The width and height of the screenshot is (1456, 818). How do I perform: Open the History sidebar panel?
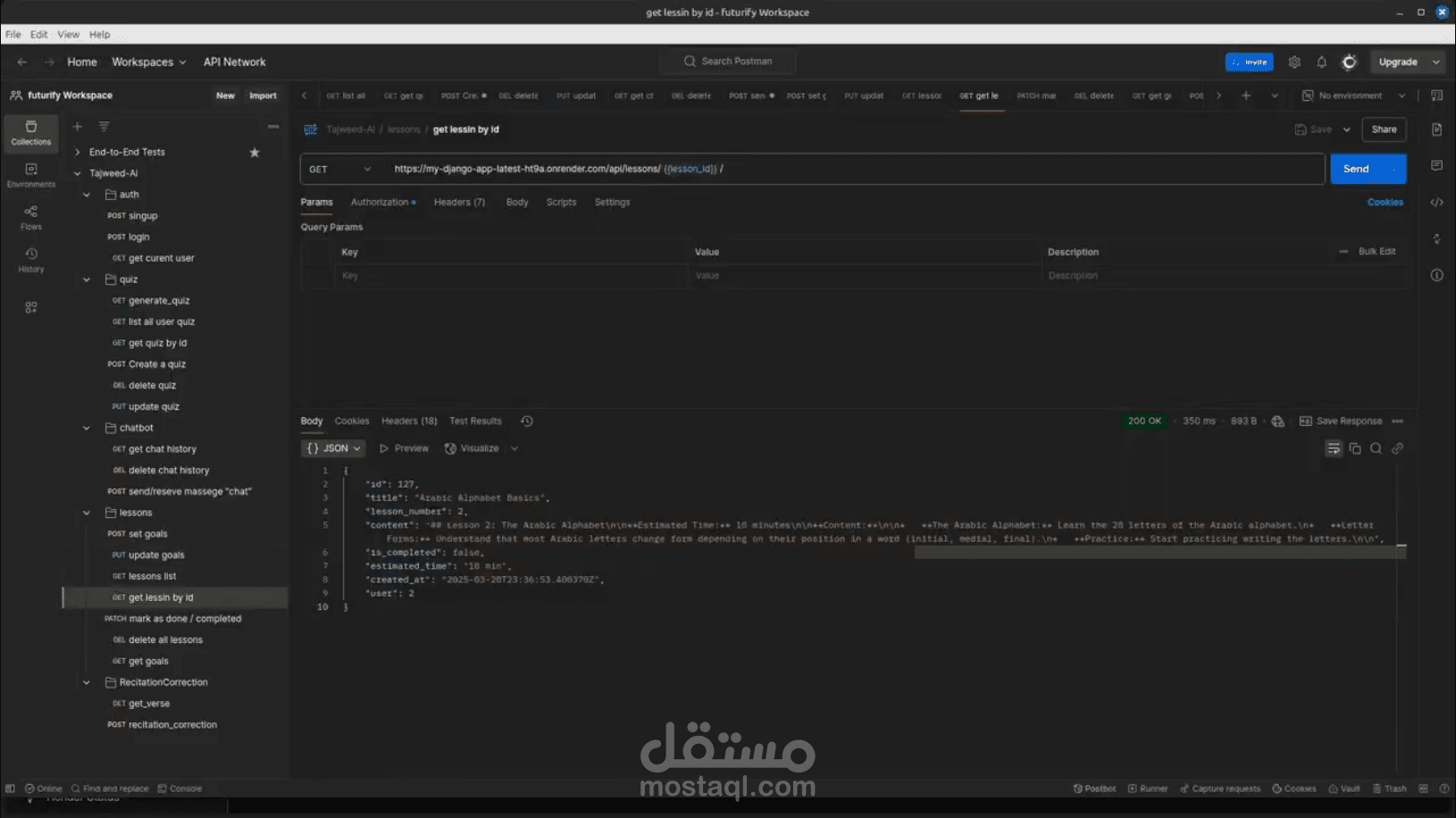[31, 260]
